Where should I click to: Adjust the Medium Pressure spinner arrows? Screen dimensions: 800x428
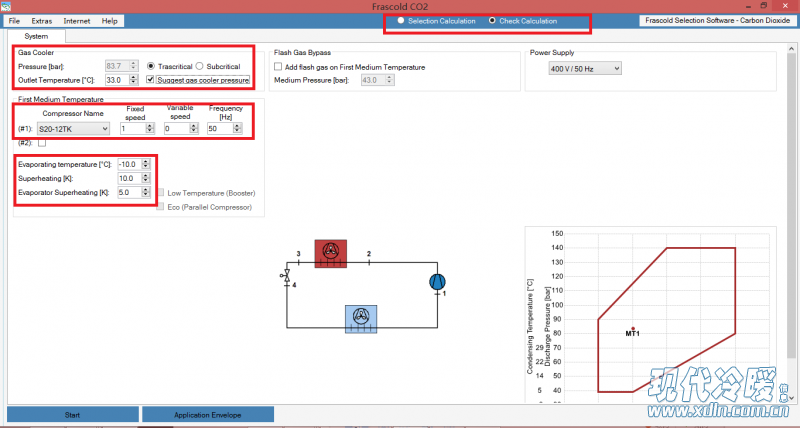coord(390,80)
